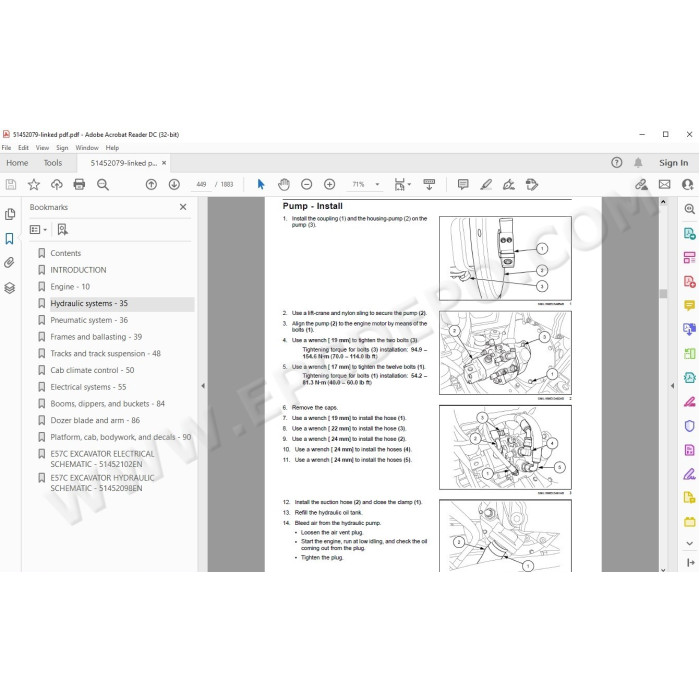Viewport: 700px width, 700px height.
Task: Click the stamp tool icon
Action: [x=532, y=184]
